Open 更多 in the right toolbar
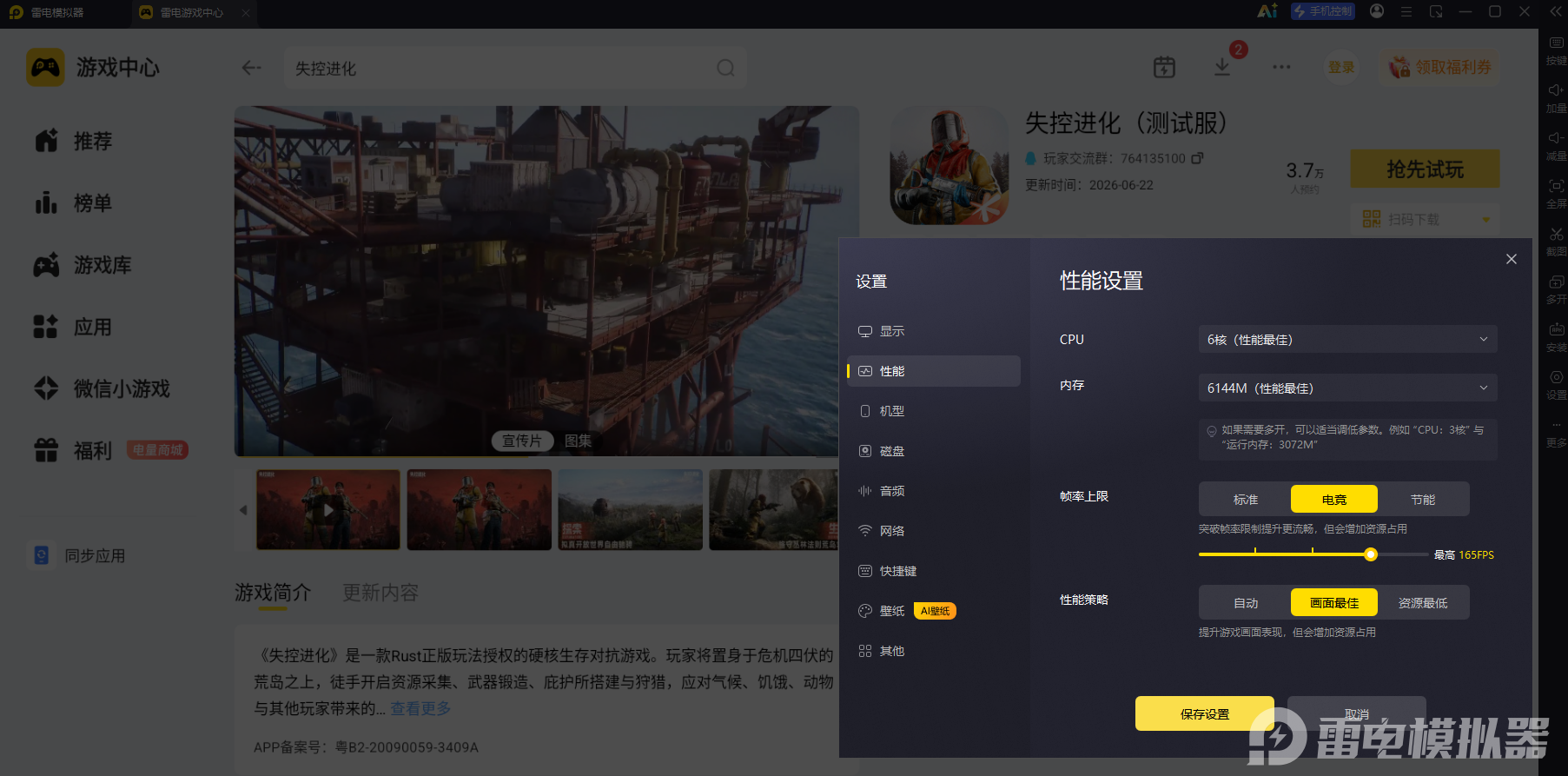 (x=1556, y=433)
